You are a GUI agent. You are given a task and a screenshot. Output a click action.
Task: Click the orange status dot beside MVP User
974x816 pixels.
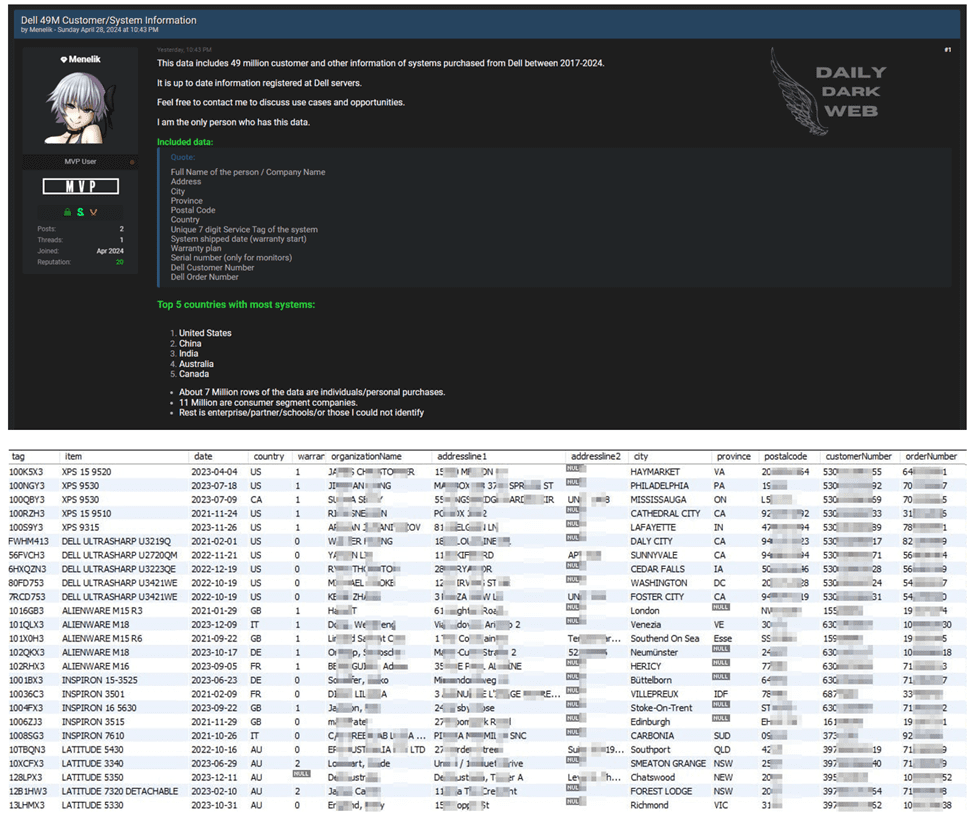point(131,162)
